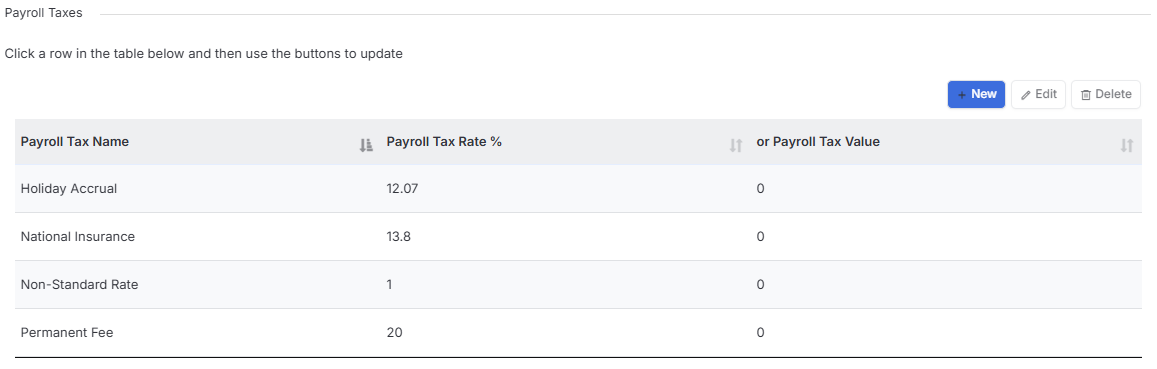Sort by Payroll Tax Rate % sort icon
The width and height of the screenshot is (1157, 369).
point(735,145)
